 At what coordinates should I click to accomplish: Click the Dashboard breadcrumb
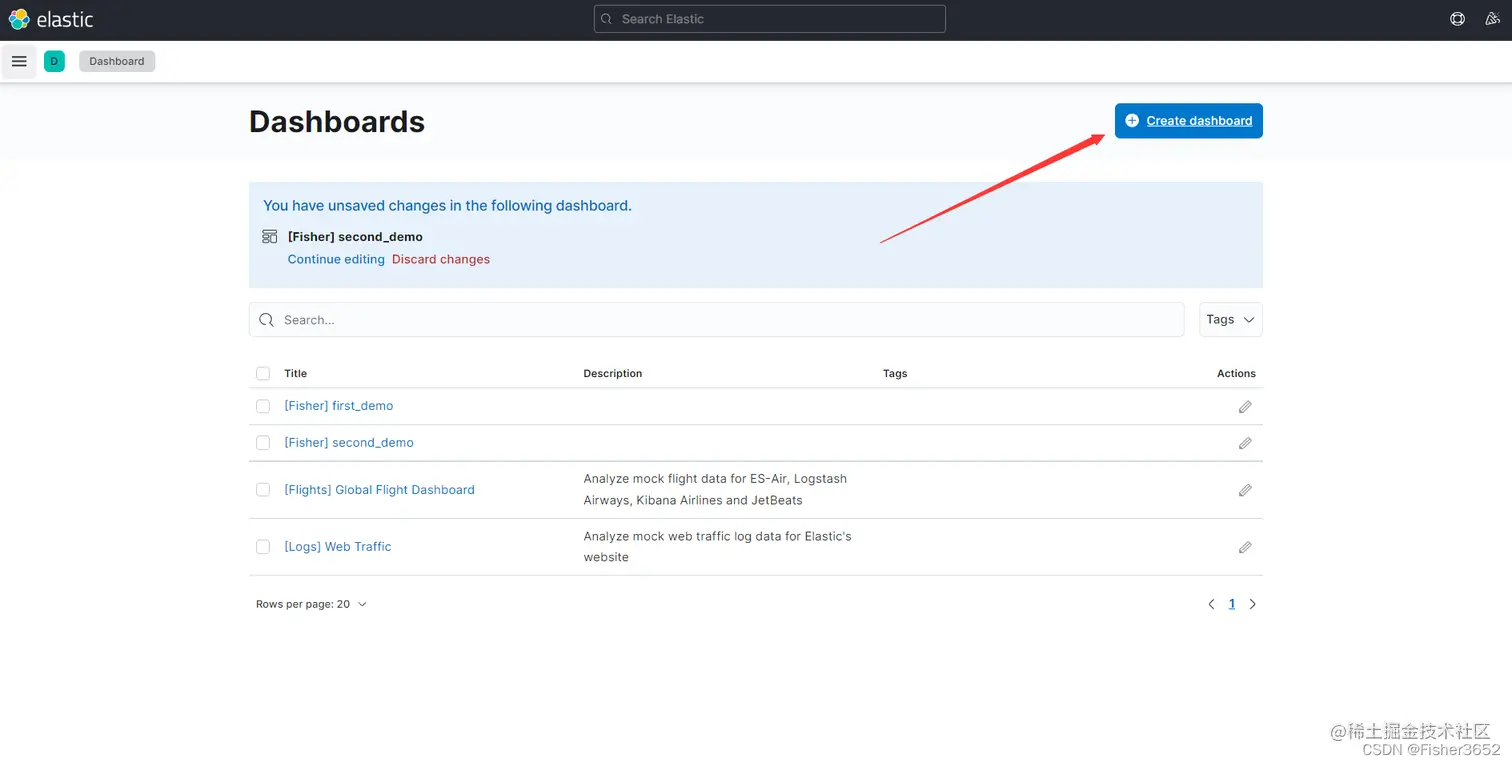117,61
